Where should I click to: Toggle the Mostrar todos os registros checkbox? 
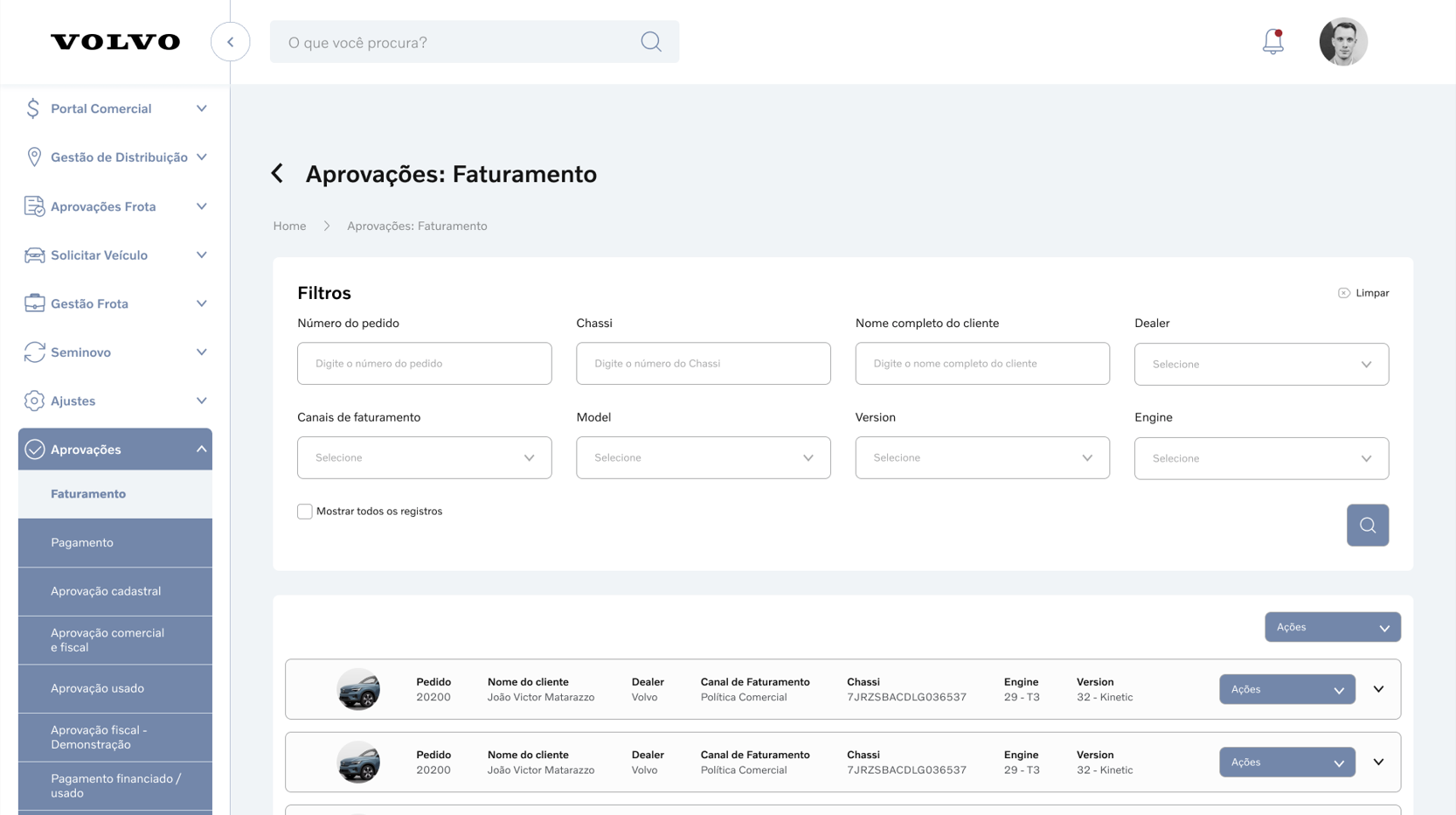coord(305,512)
